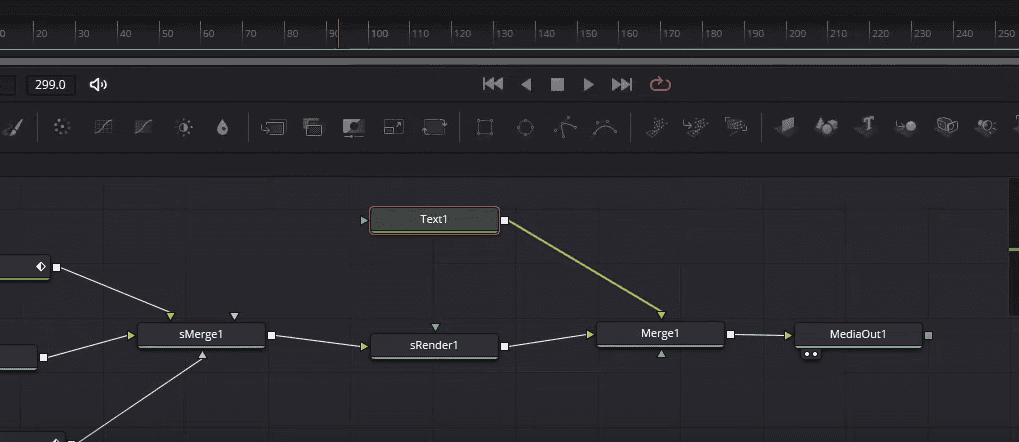Select the sMerge1 node
Viewport: 1019px width, 442px height.
(x=201, y=335)
